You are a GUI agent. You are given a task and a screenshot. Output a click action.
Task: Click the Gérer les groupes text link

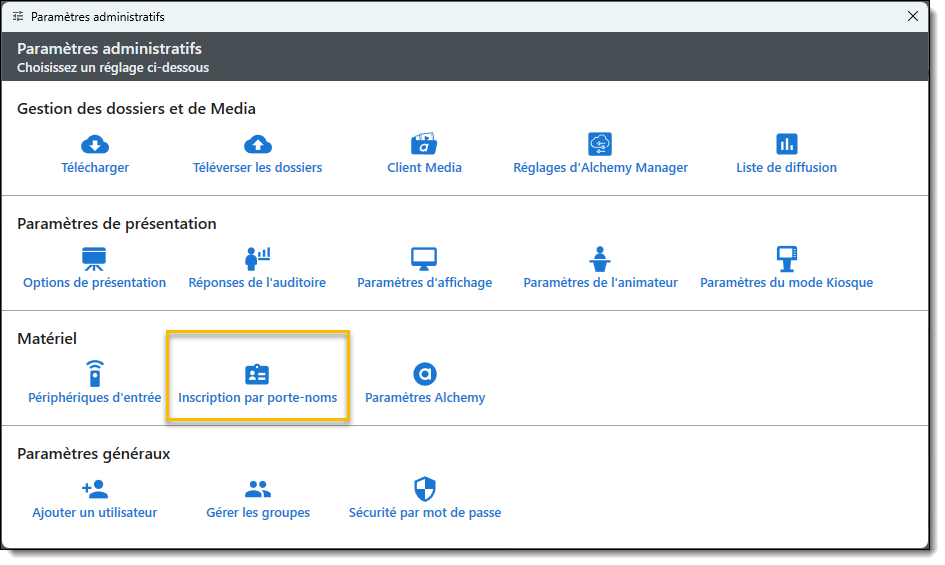(257, 513)
